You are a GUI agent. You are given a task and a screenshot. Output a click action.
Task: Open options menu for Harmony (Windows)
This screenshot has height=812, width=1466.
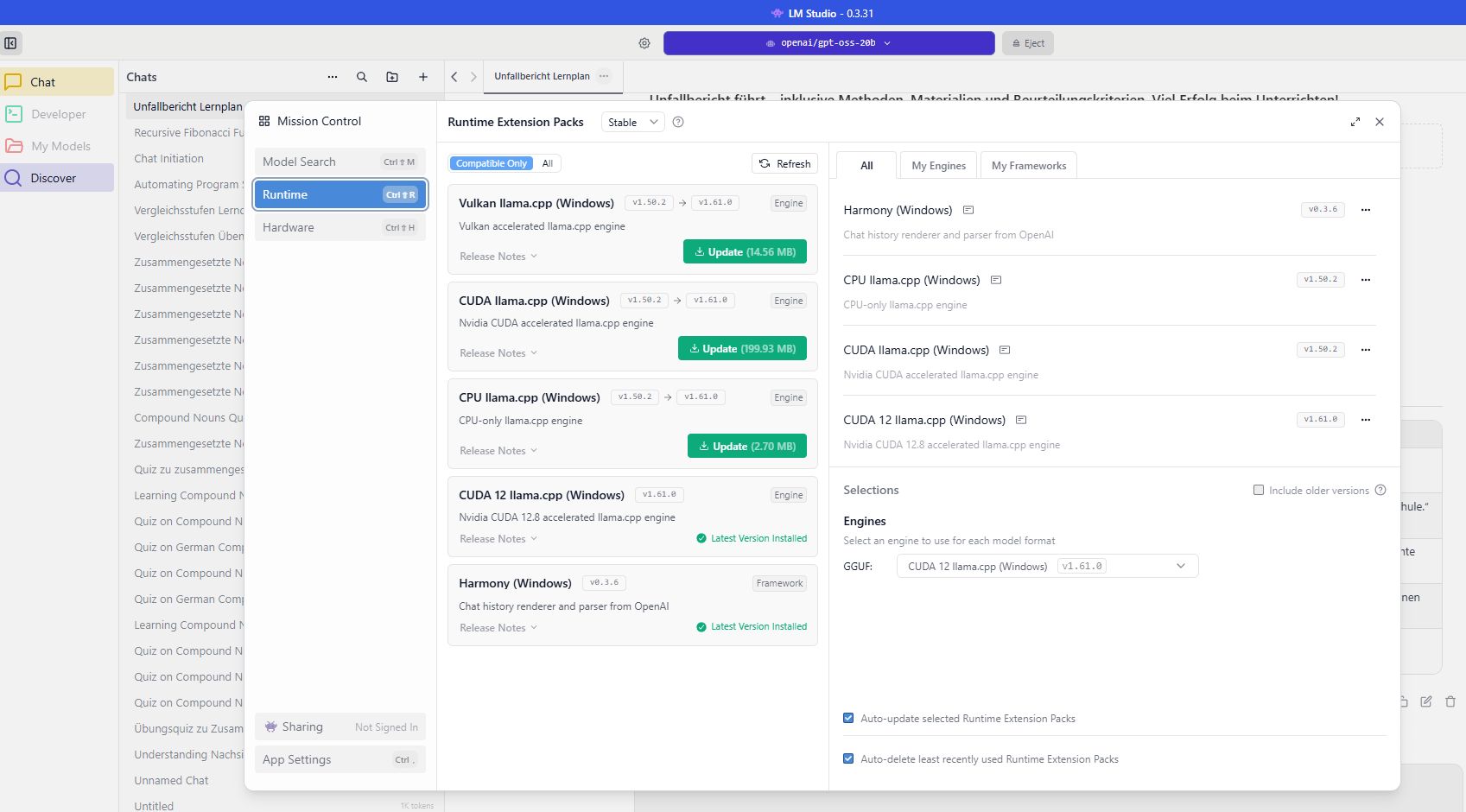pos(1366,210)
